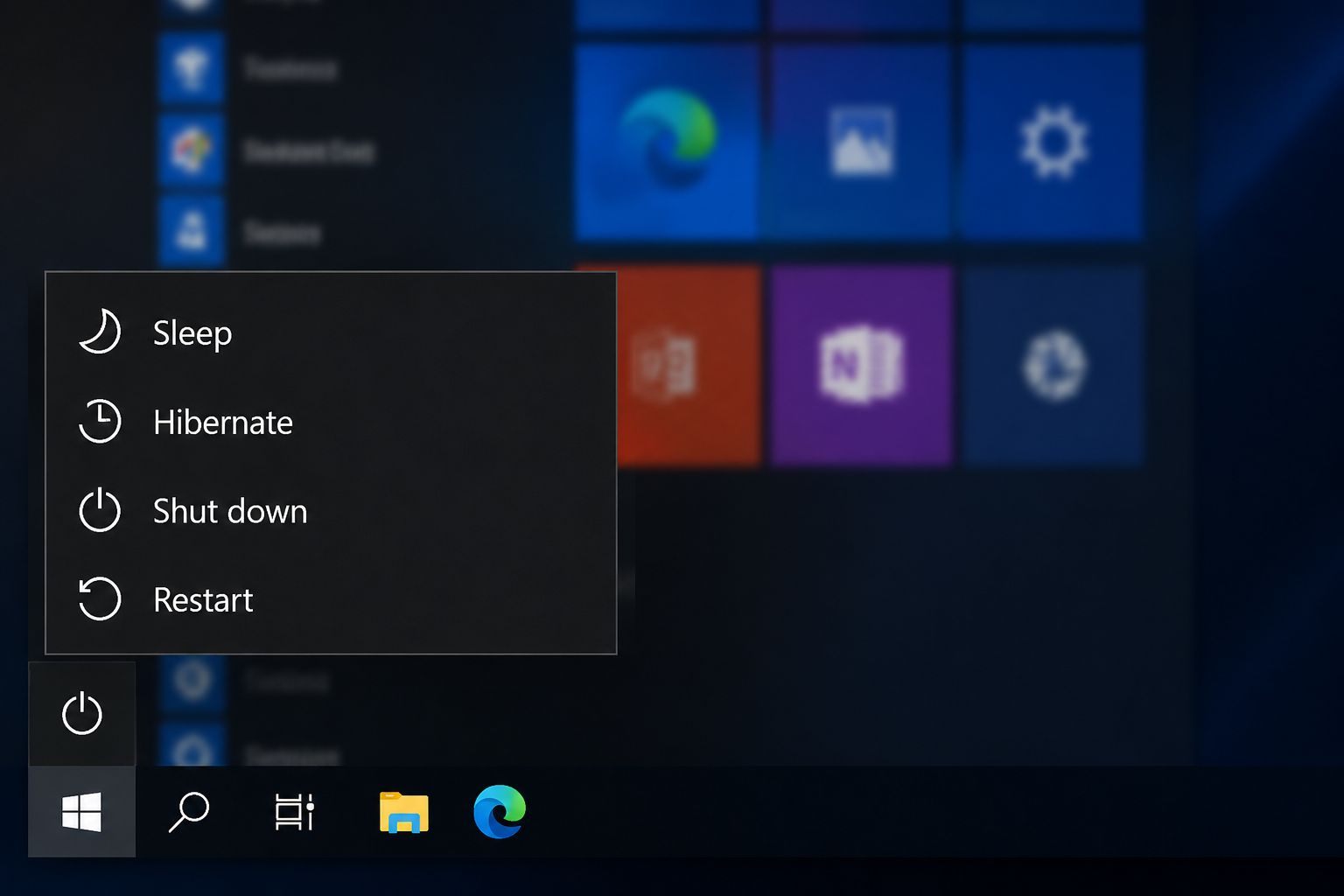This screenshot has width=1344, height=896.
Task: Click the crescent moon Sleep icon
Action: [x=100, y=332]
